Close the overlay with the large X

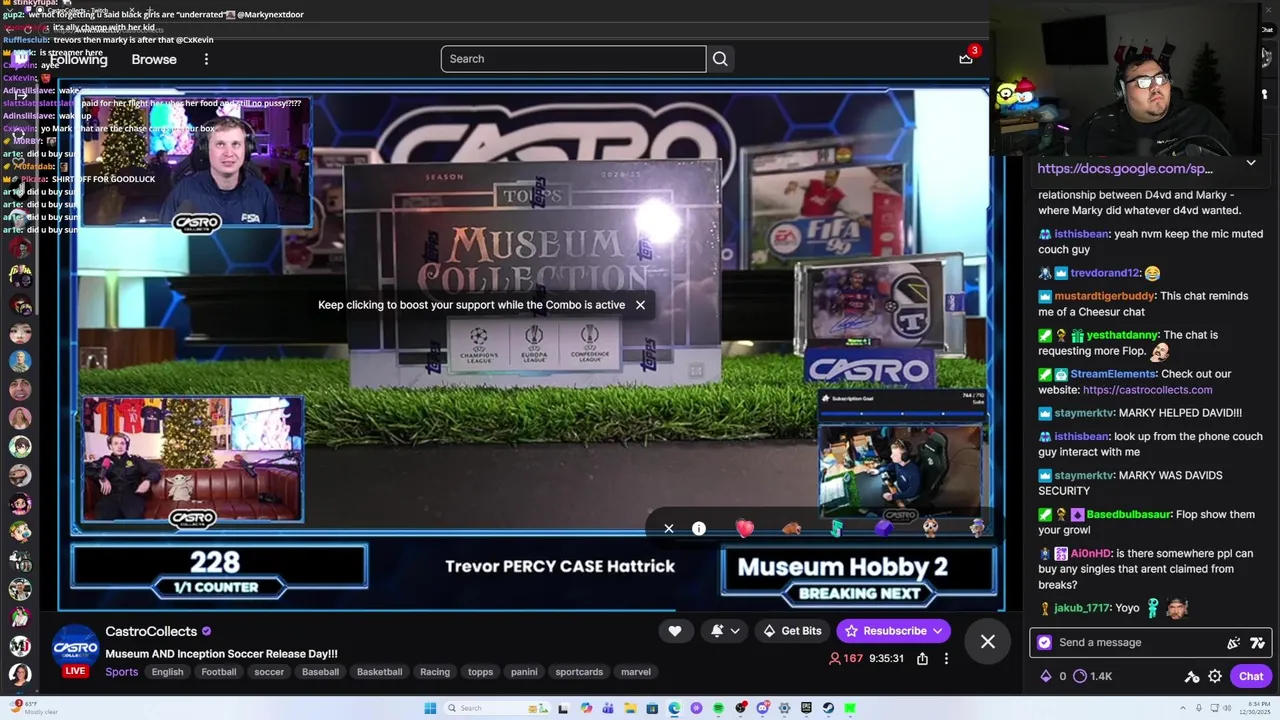[x=988, y=642]
